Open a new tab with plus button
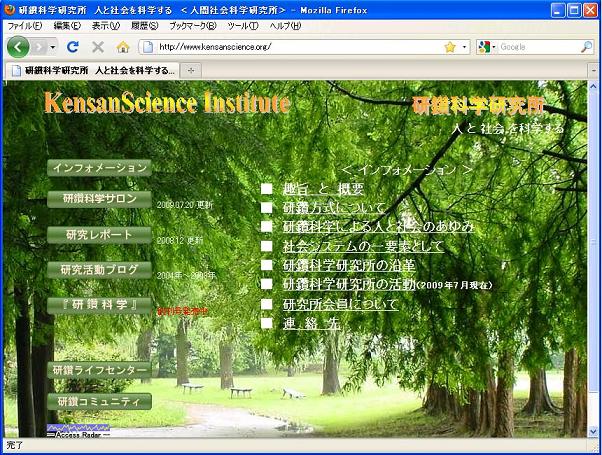Viewport: 602px width, 455px height. tap(191, 70)
